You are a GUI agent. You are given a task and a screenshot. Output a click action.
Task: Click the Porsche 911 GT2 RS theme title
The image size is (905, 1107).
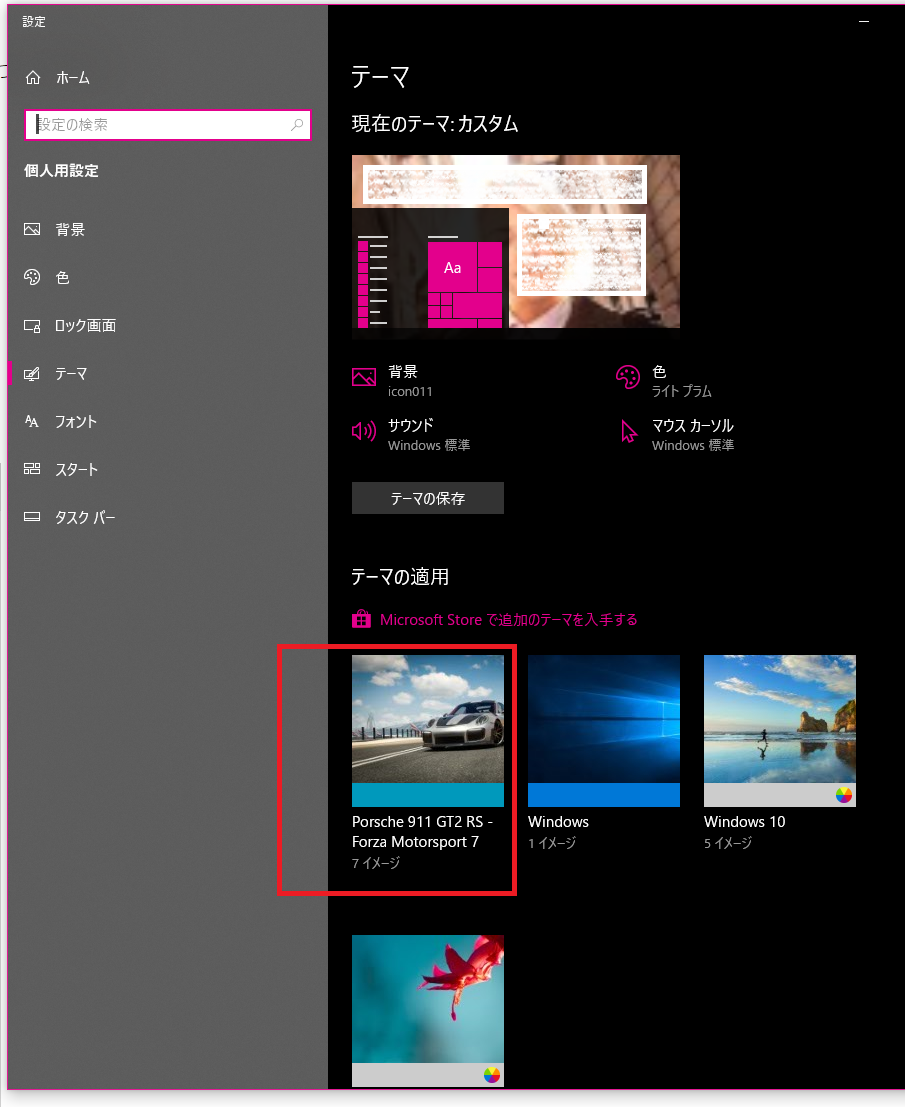[422, 832]
